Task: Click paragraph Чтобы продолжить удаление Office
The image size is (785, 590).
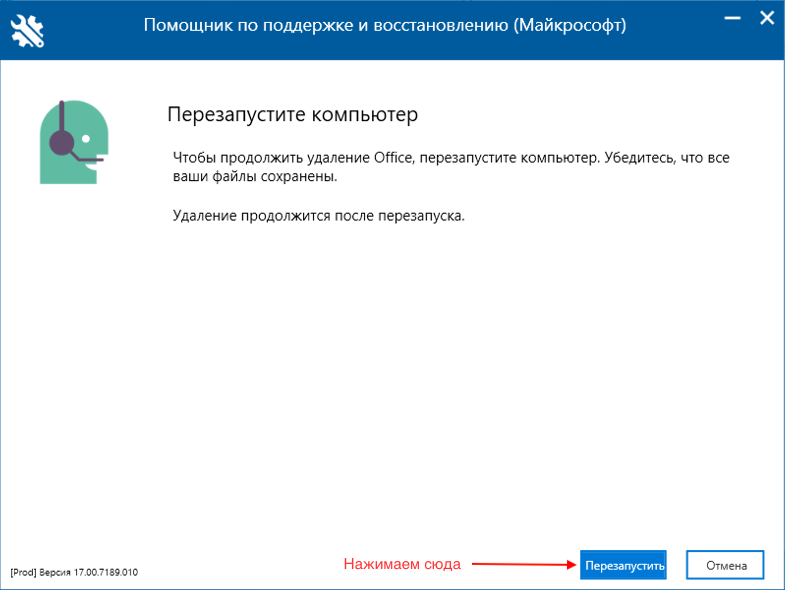Action: click(451, 167)
